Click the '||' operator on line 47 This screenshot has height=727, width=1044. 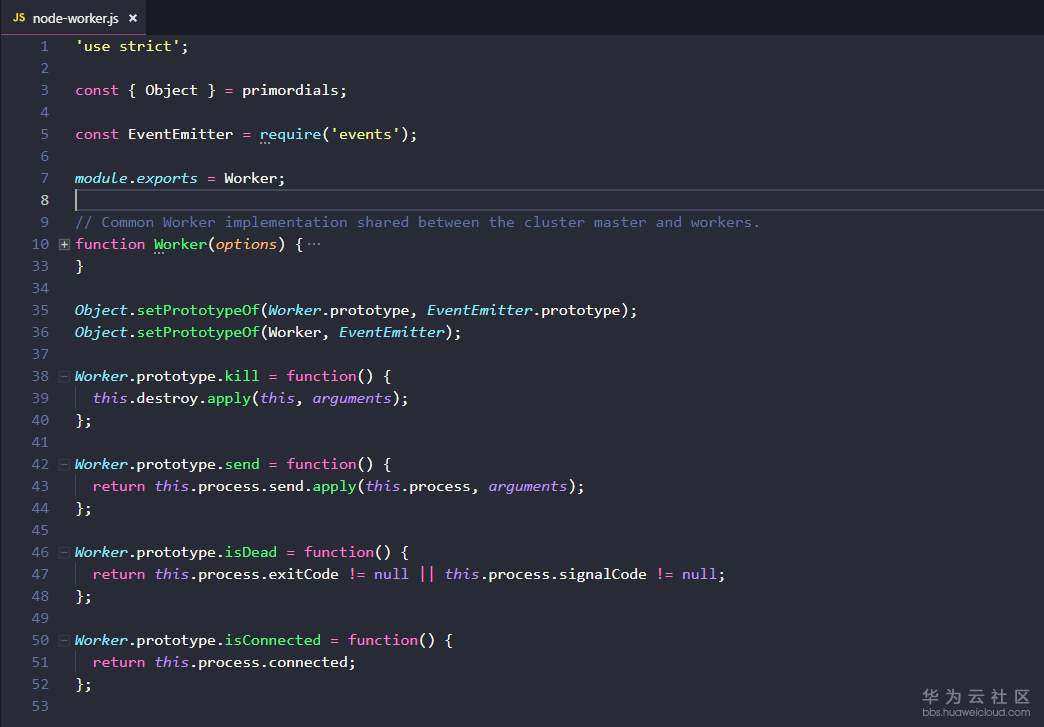pos(427,574)
